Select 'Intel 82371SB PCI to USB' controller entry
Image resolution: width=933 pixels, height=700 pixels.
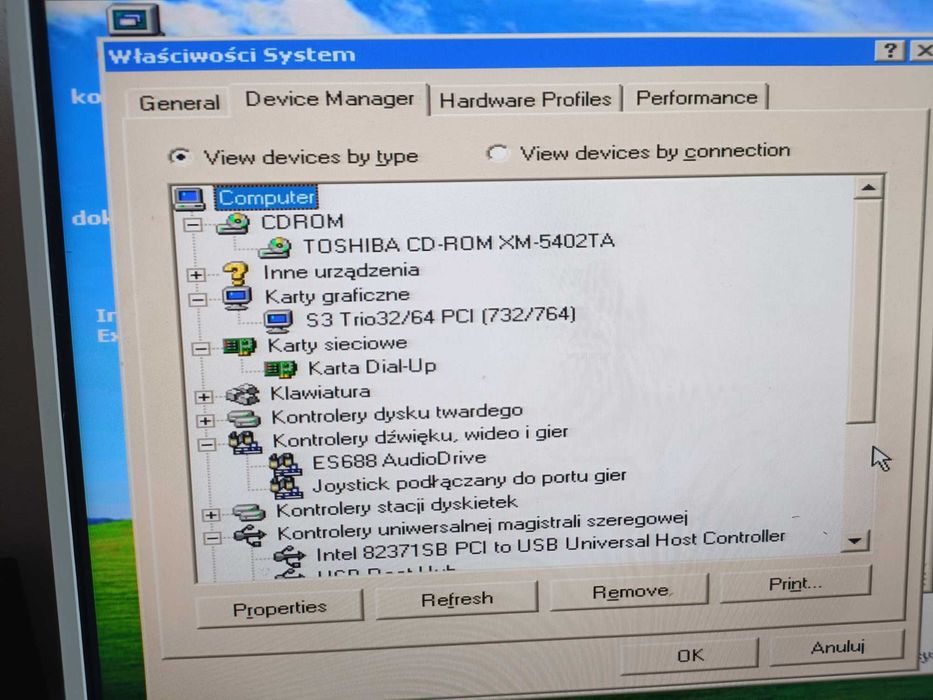(x=551, y=545)
